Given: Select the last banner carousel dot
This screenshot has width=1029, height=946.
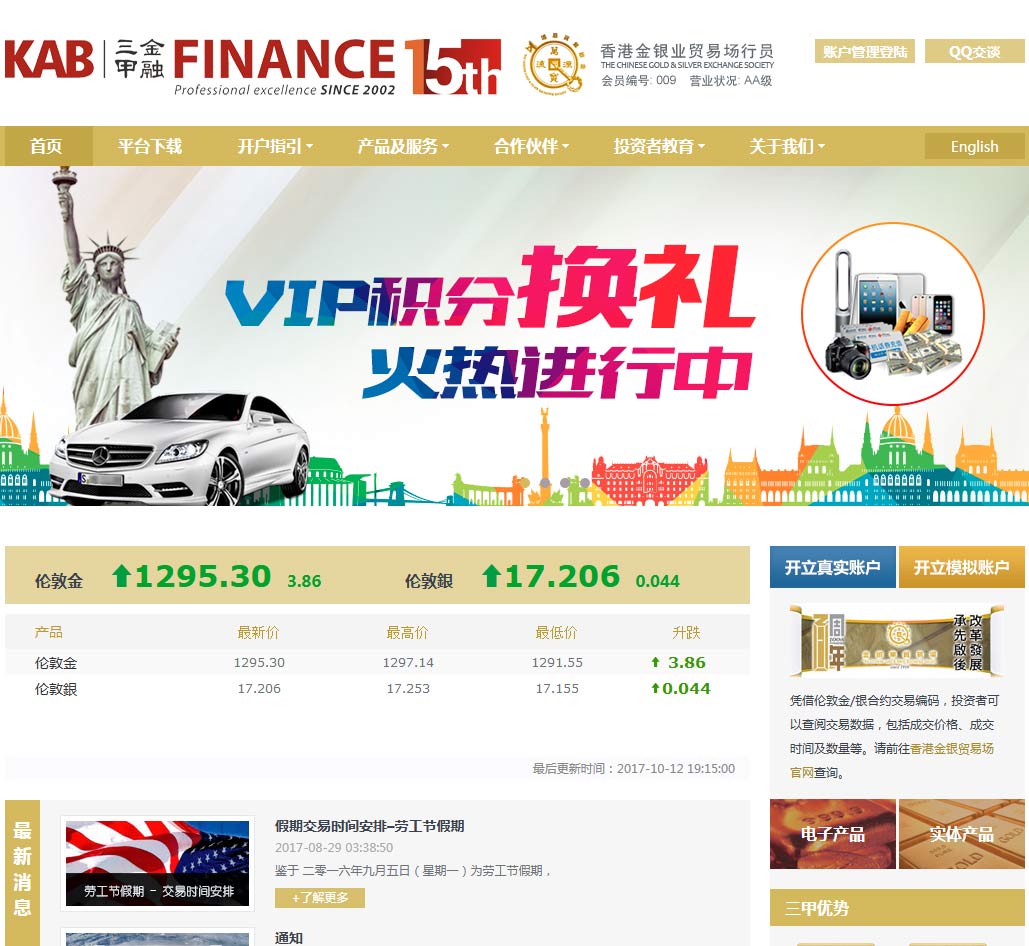Looking at the screenshot, I should coord(585,482).
